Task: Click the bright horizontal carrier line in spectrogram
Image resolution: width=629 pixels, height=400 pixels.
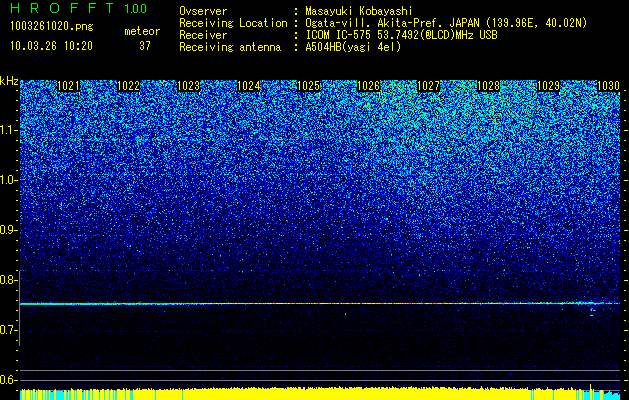Action: tap(320, 304)
